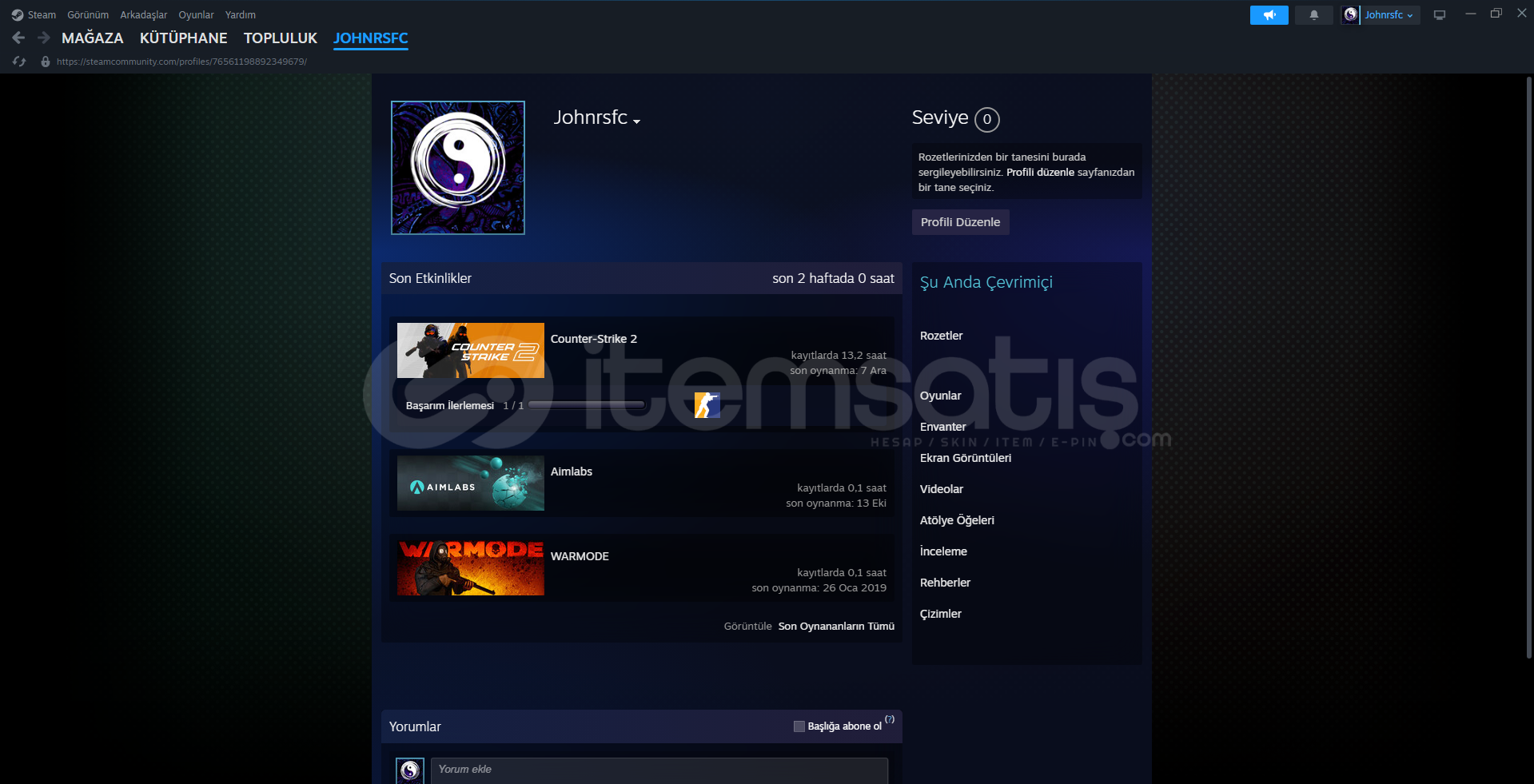Click the 'Yorum ekle' comment field
1534x784 pixels.
coord(659,770)
